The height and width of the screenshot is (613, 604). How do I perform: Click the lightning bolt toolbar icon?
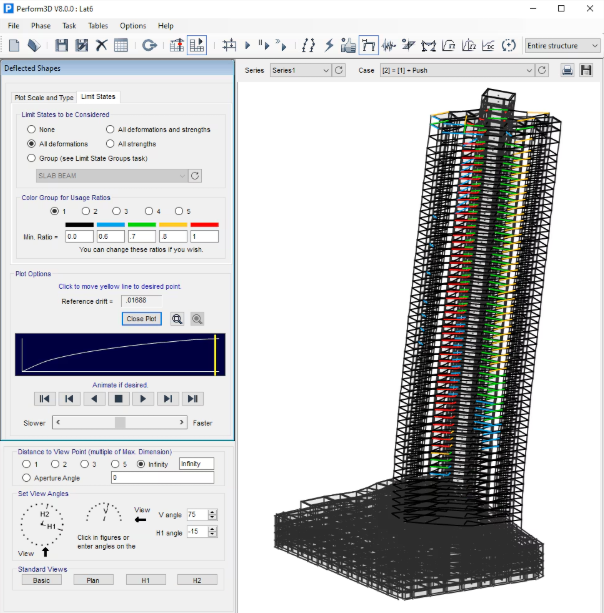pos(329,45)
